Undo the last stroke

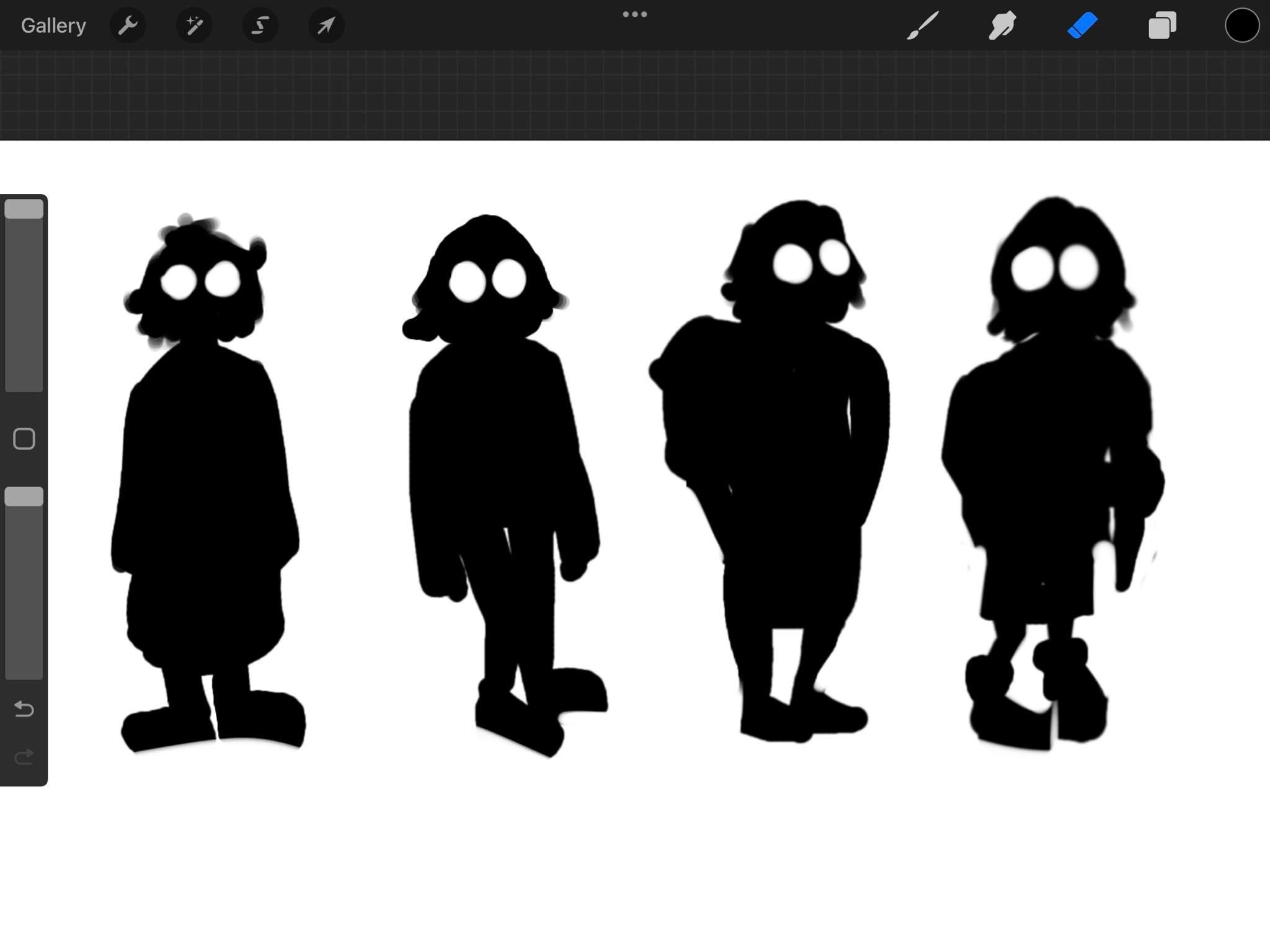click(24, 708)
